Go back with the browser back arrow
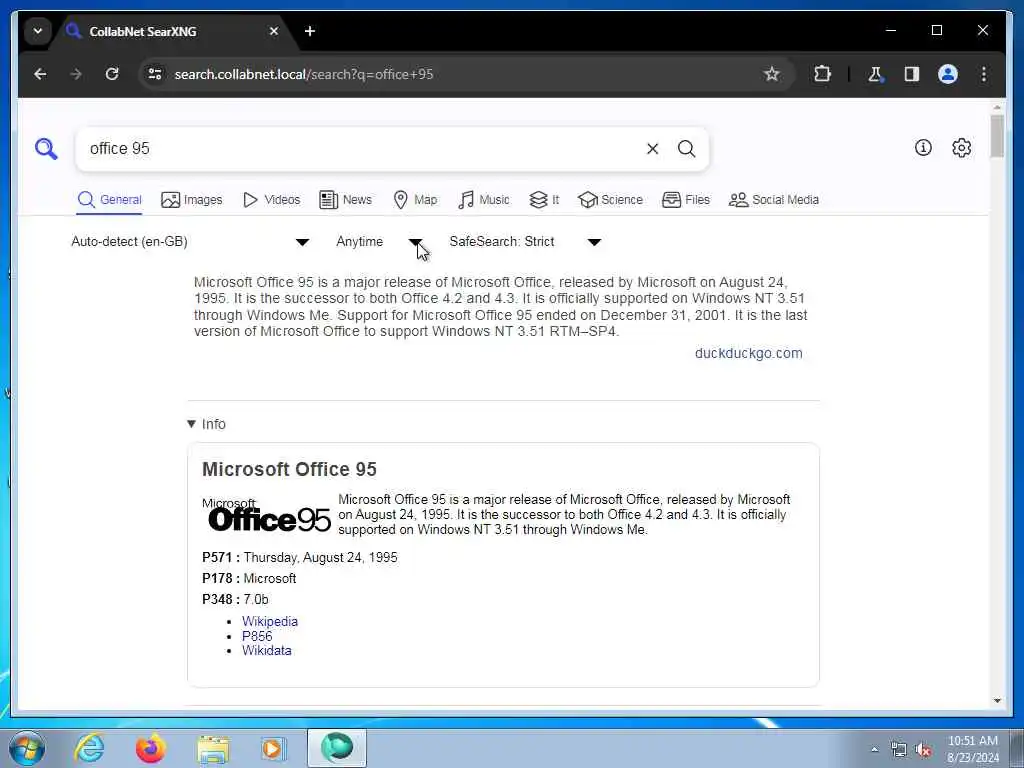Screen dimensions: 1024x768 pos(40,74)
